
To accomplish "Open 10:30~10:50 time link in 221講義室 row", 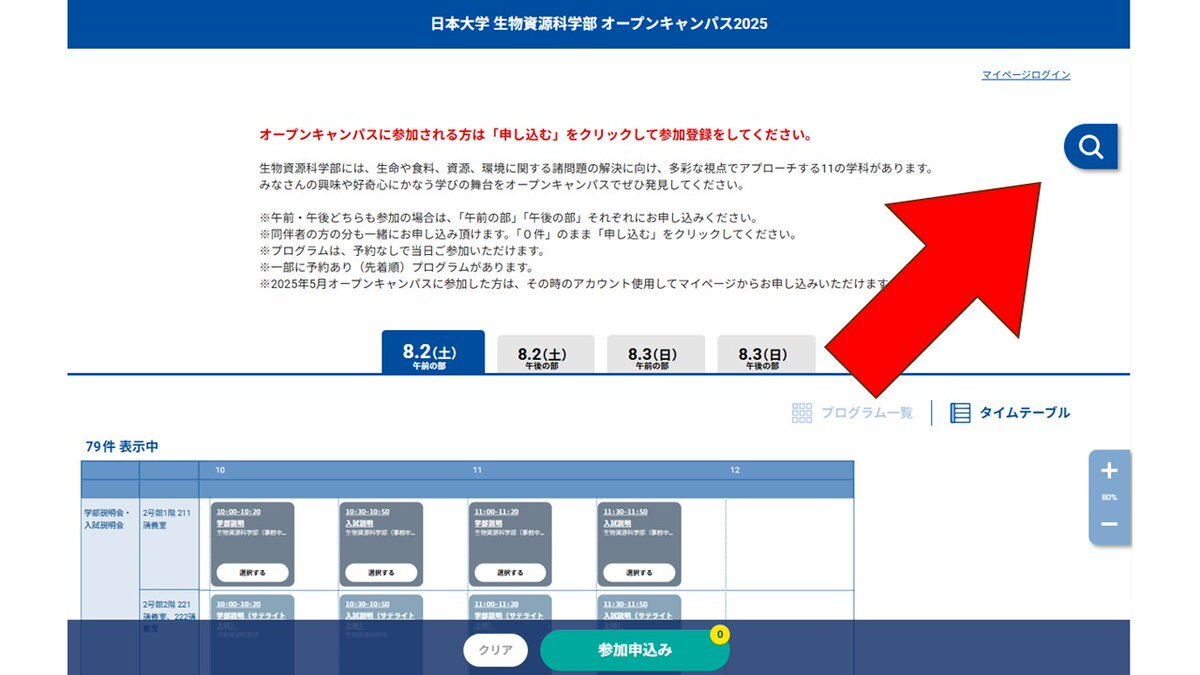I will 367,604.
